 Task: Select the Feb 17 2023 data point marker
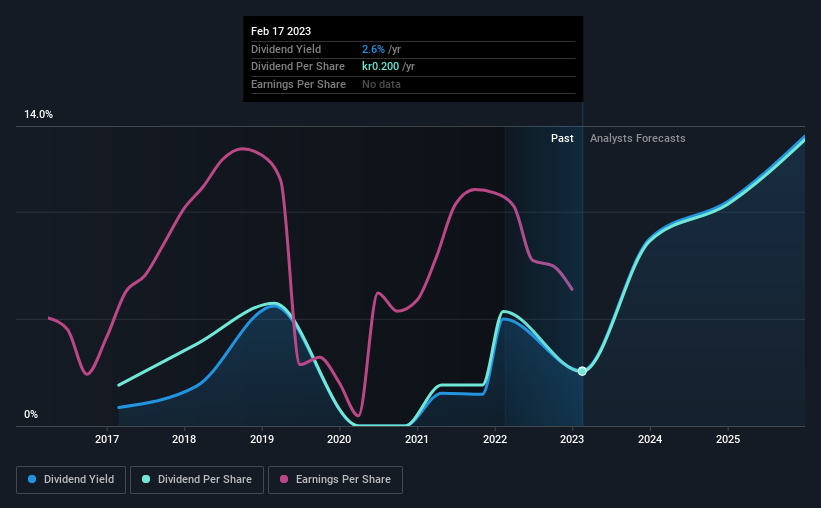tap(582, 371)
